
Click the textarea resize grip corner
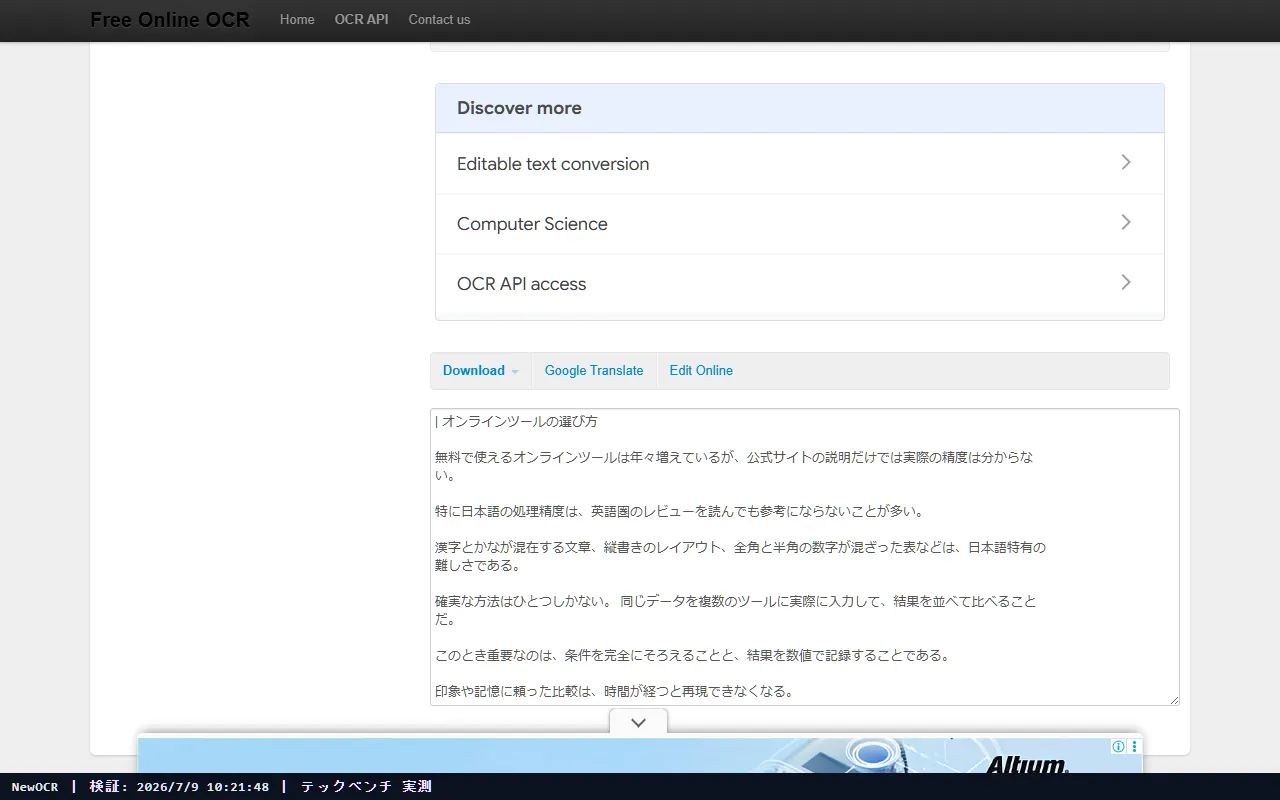(1173, 699)
